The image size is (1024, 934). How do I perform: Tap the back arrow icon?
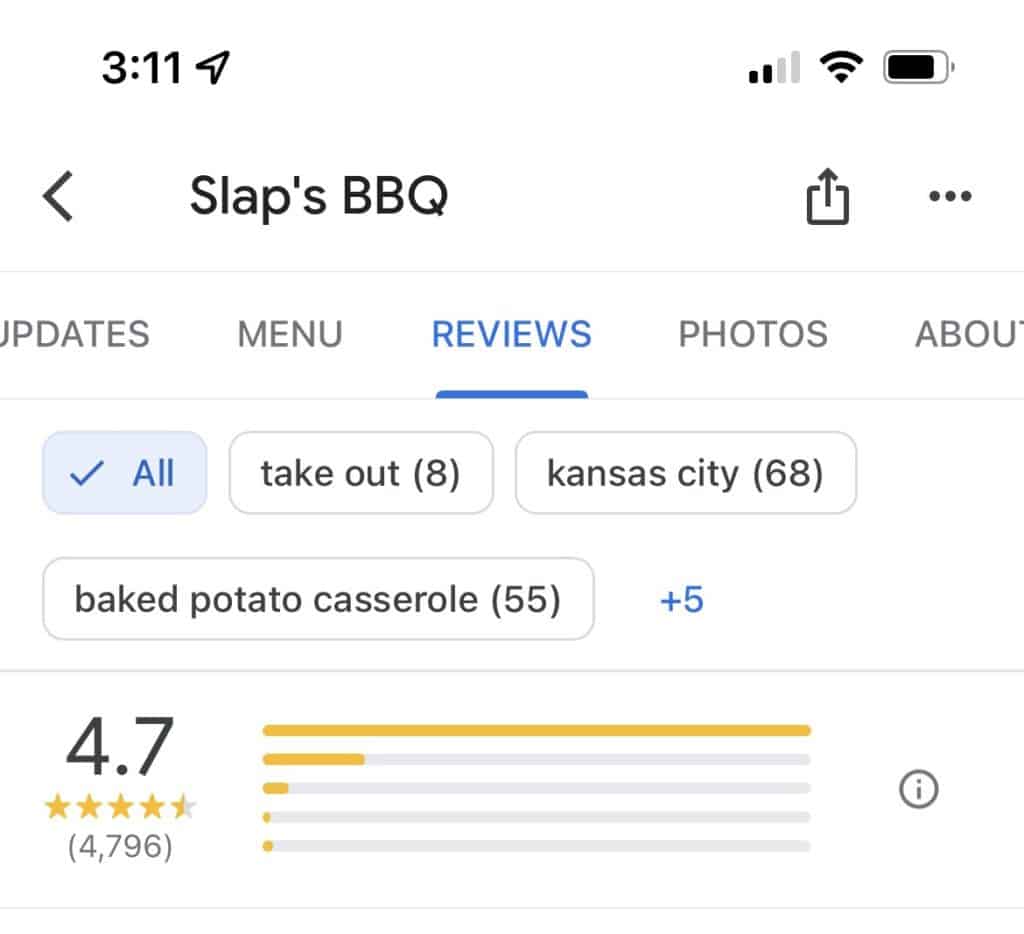tap(58, 196)
